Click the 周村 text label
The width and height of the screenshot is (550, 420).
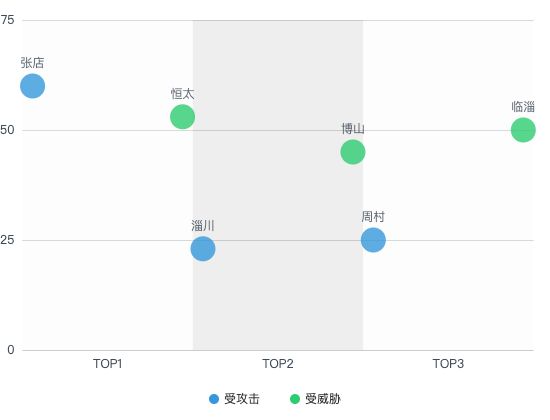click(373, 217)
